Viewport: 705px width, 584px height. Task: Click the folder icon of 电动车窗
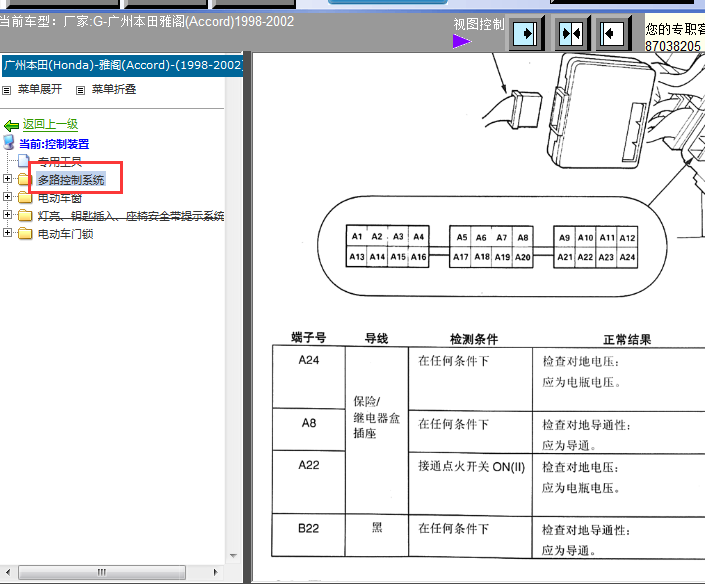(25, 197)
